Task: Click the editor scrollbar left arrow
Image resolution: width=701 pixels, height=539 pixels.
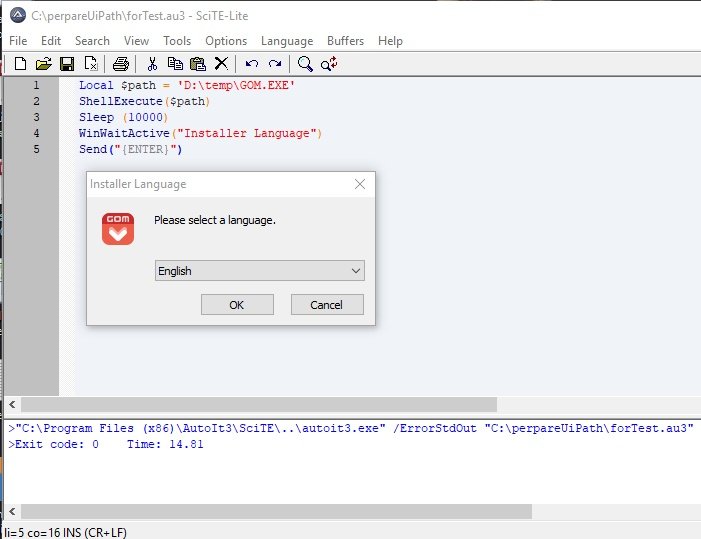Action: (x=12, y=405)
